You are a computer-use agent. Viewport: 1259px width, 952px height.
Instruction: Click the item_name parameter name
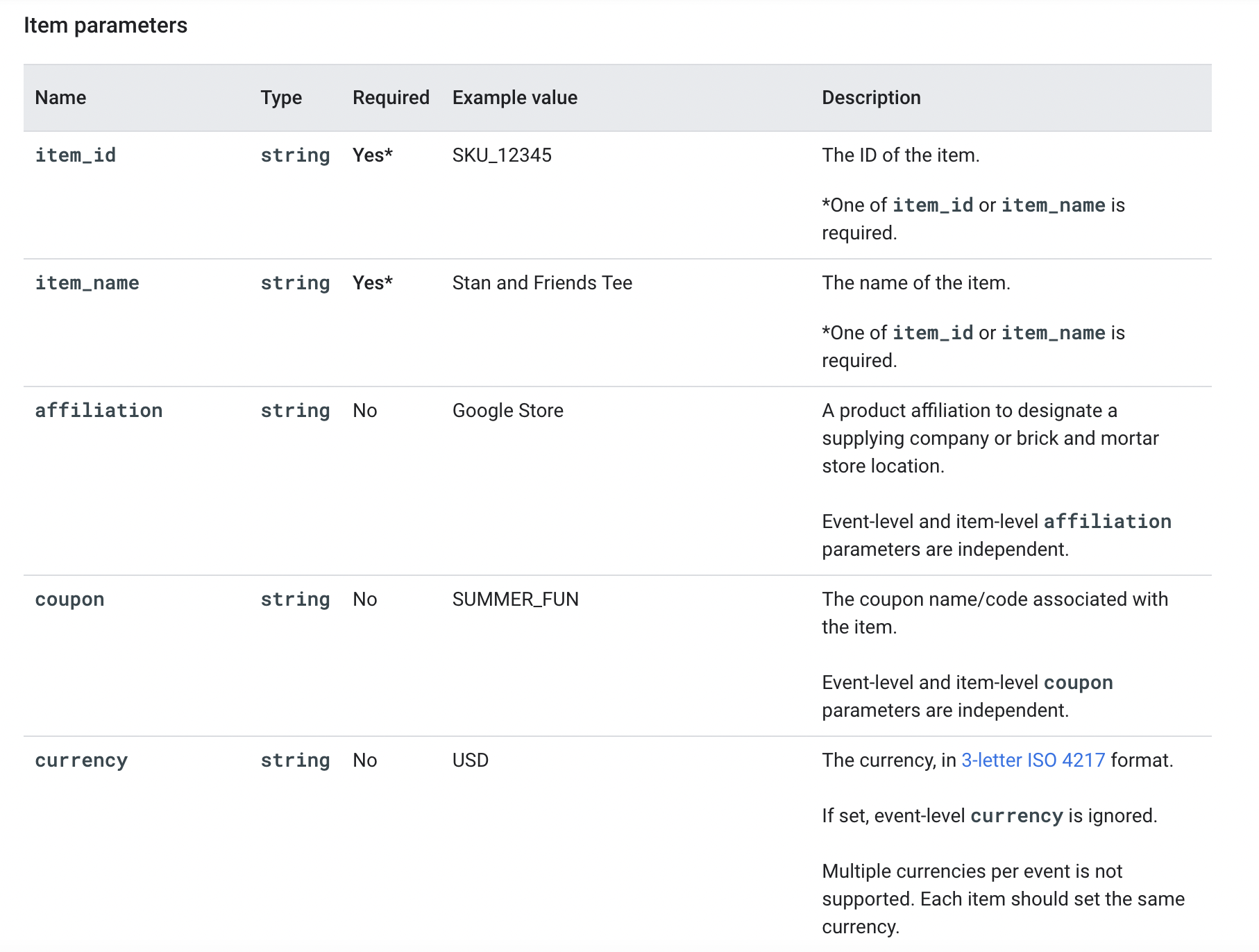pos(87,282)
